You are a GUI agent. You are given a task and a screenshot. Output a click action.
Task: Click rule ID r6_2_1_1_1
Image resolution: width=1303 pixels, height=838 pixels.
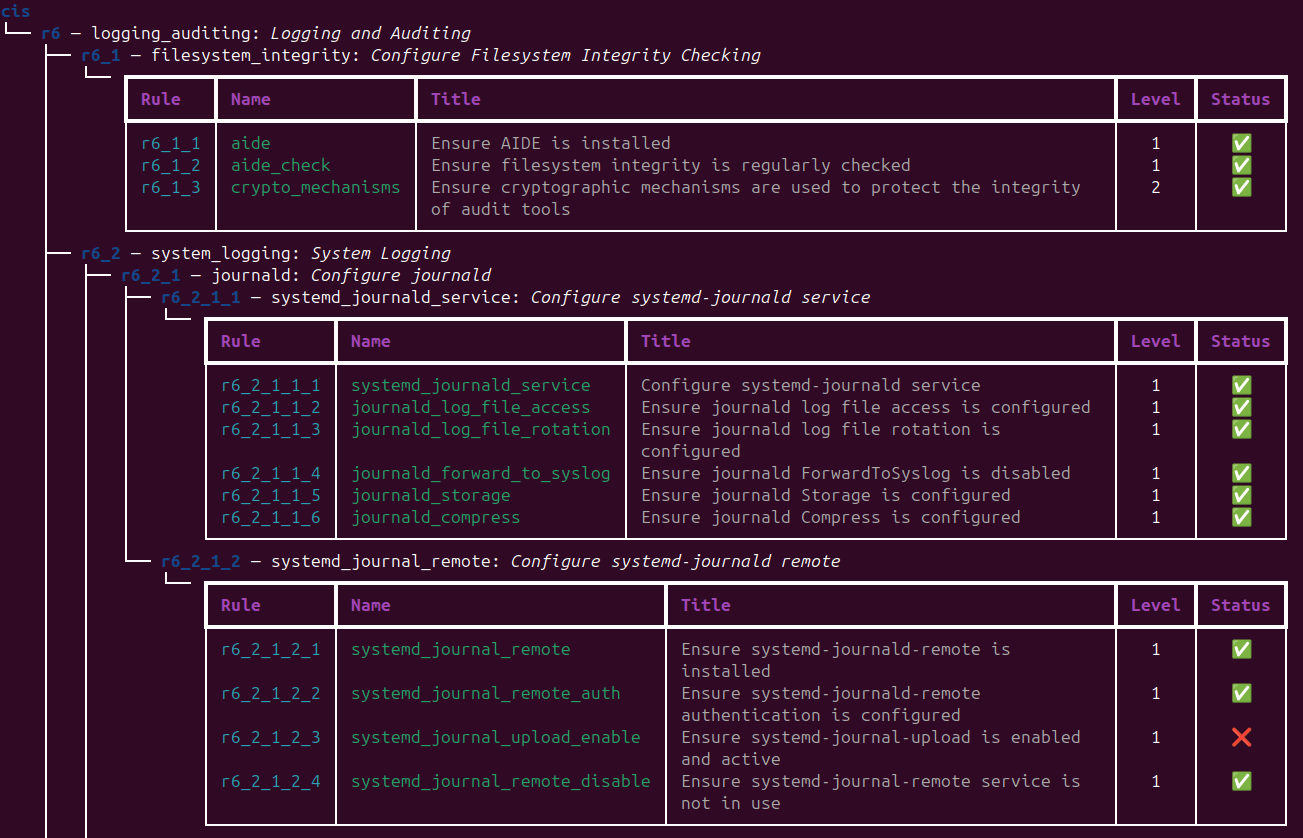click(271, 385)
